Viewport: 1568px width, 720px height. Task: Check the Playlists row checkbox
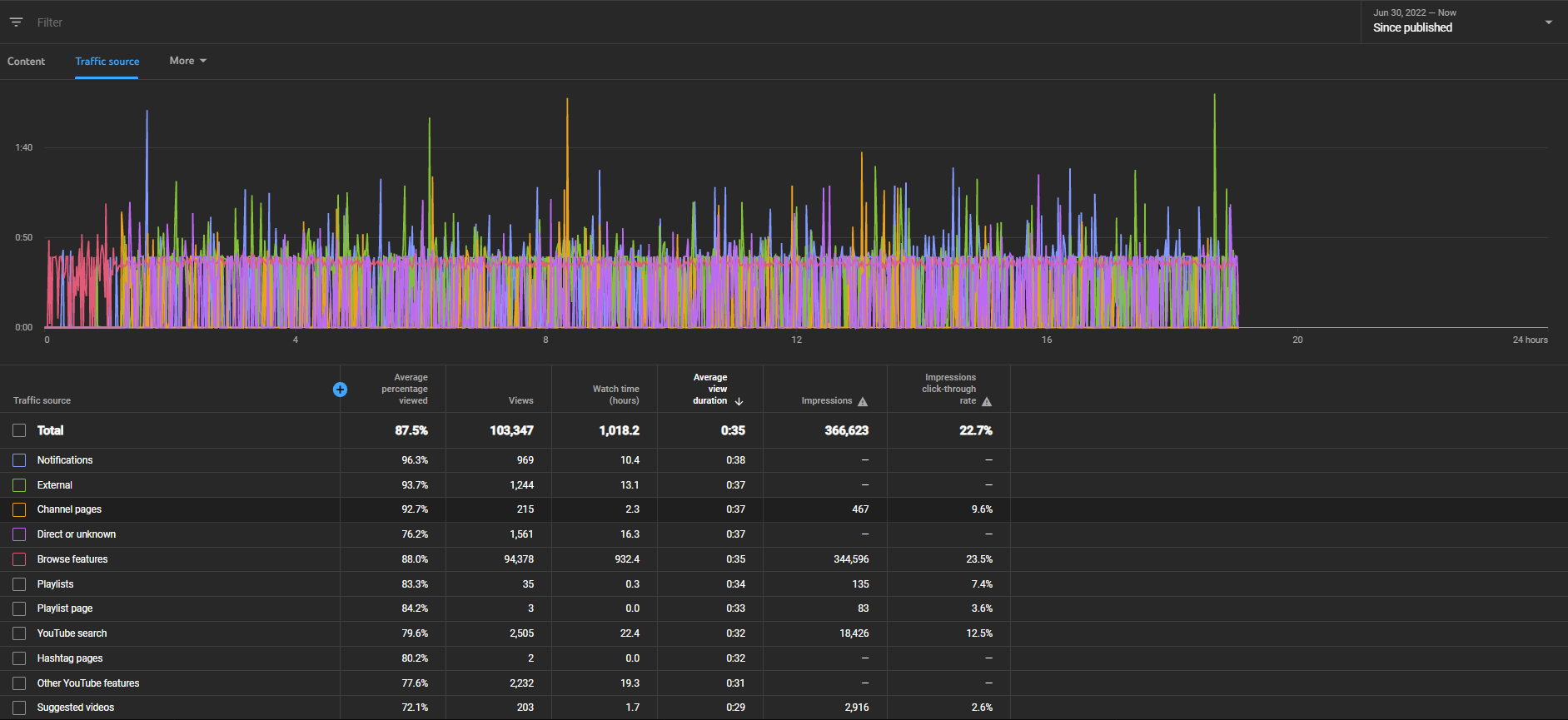coord(19,584)
